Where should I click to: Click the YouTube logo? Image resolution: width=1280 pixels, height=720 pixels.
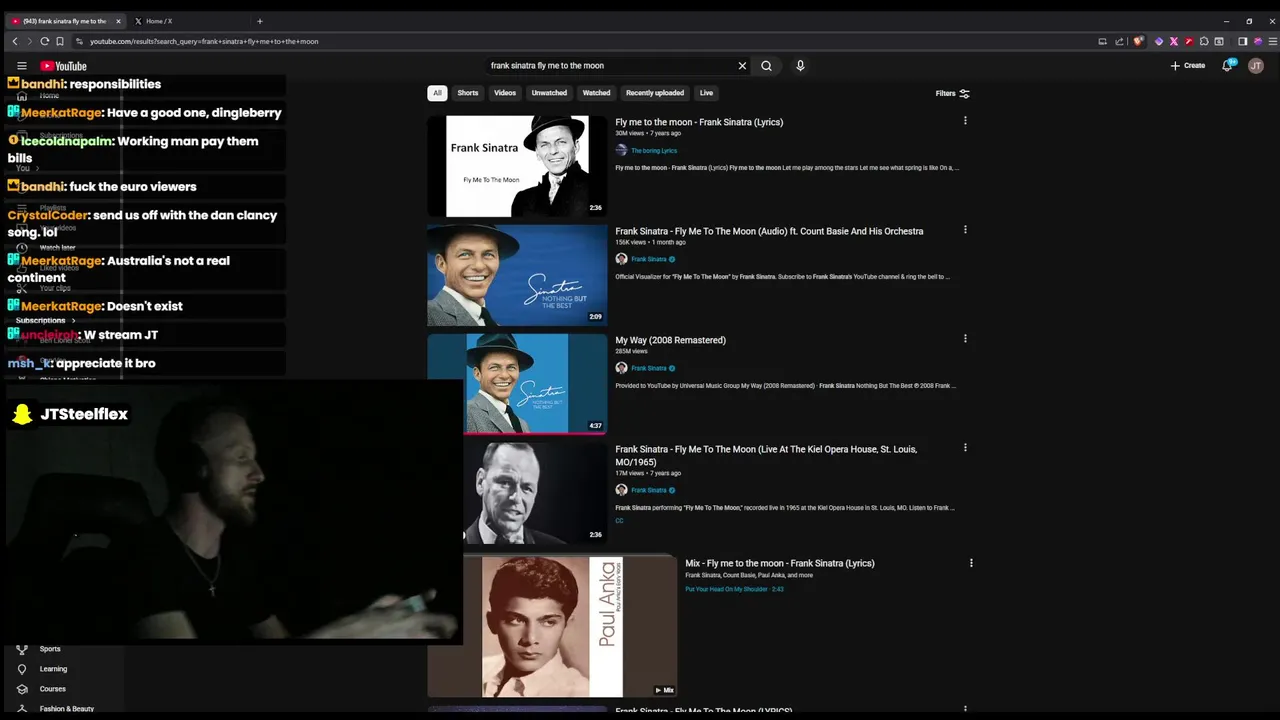[x=63, y=66]
